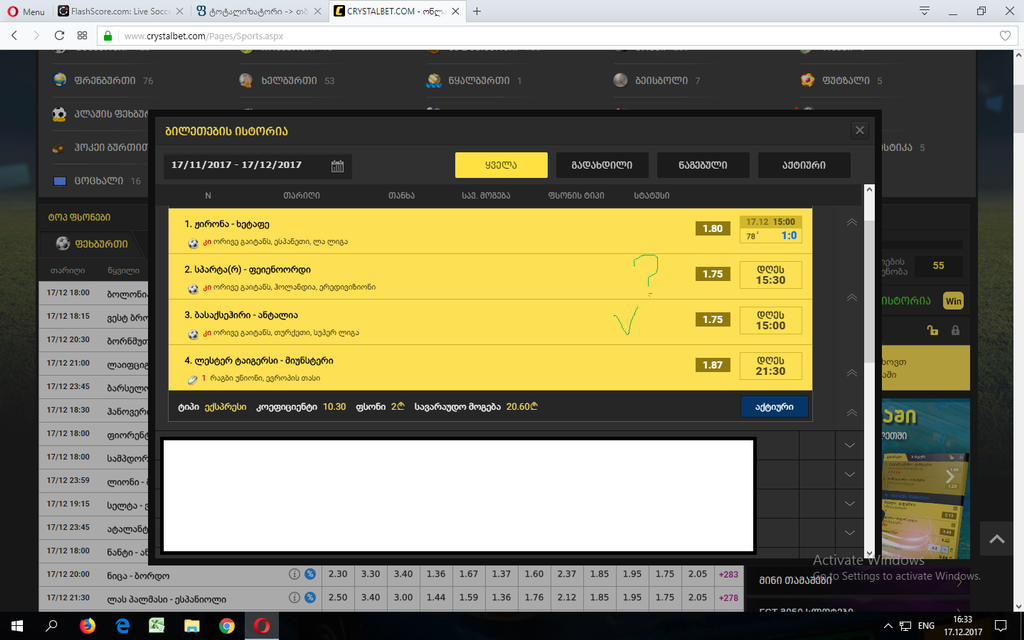
Task: Click the Win badge beside ისტორია
Action: click(953, 301)
